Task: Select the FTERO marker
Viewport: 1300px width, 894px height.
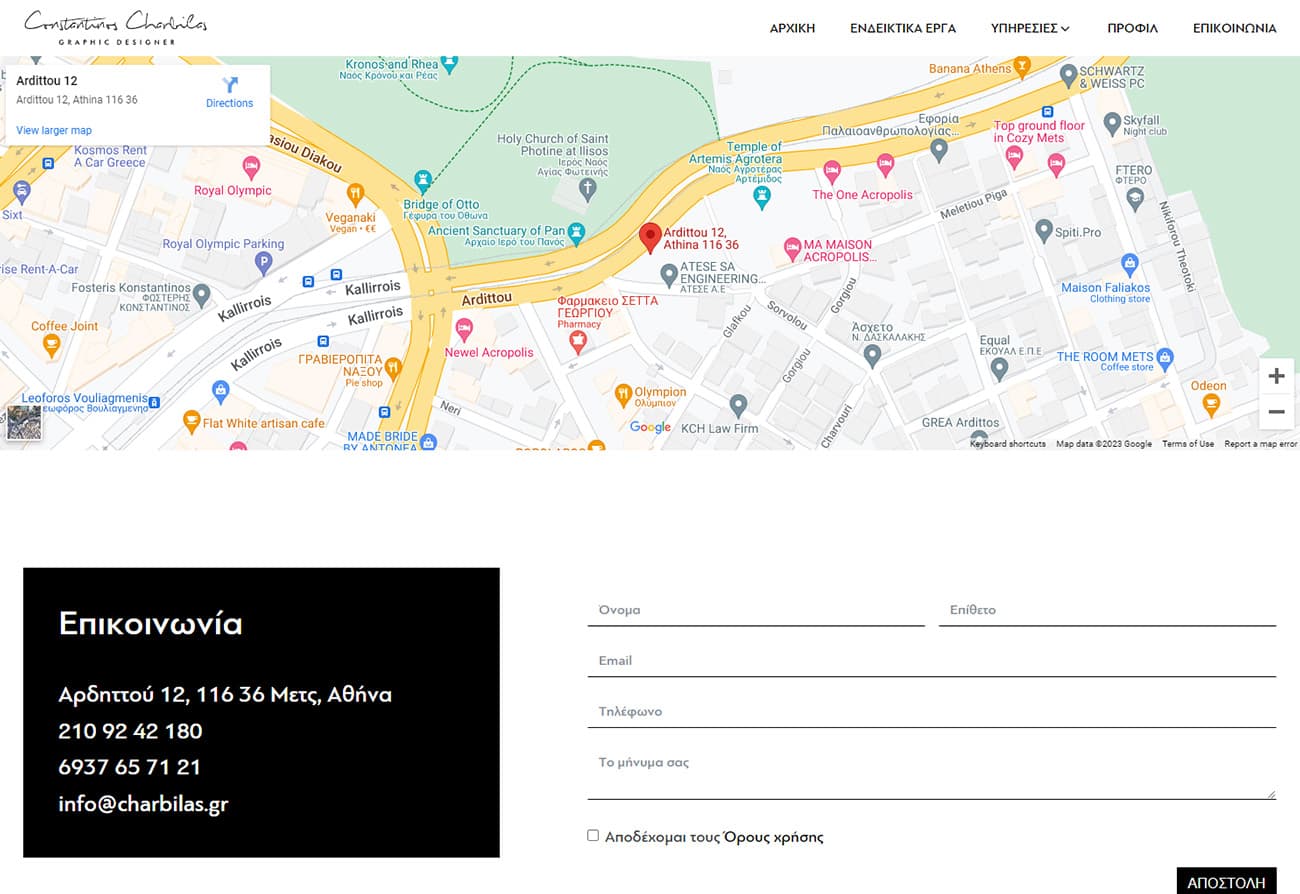Action: pos(1134,199)
